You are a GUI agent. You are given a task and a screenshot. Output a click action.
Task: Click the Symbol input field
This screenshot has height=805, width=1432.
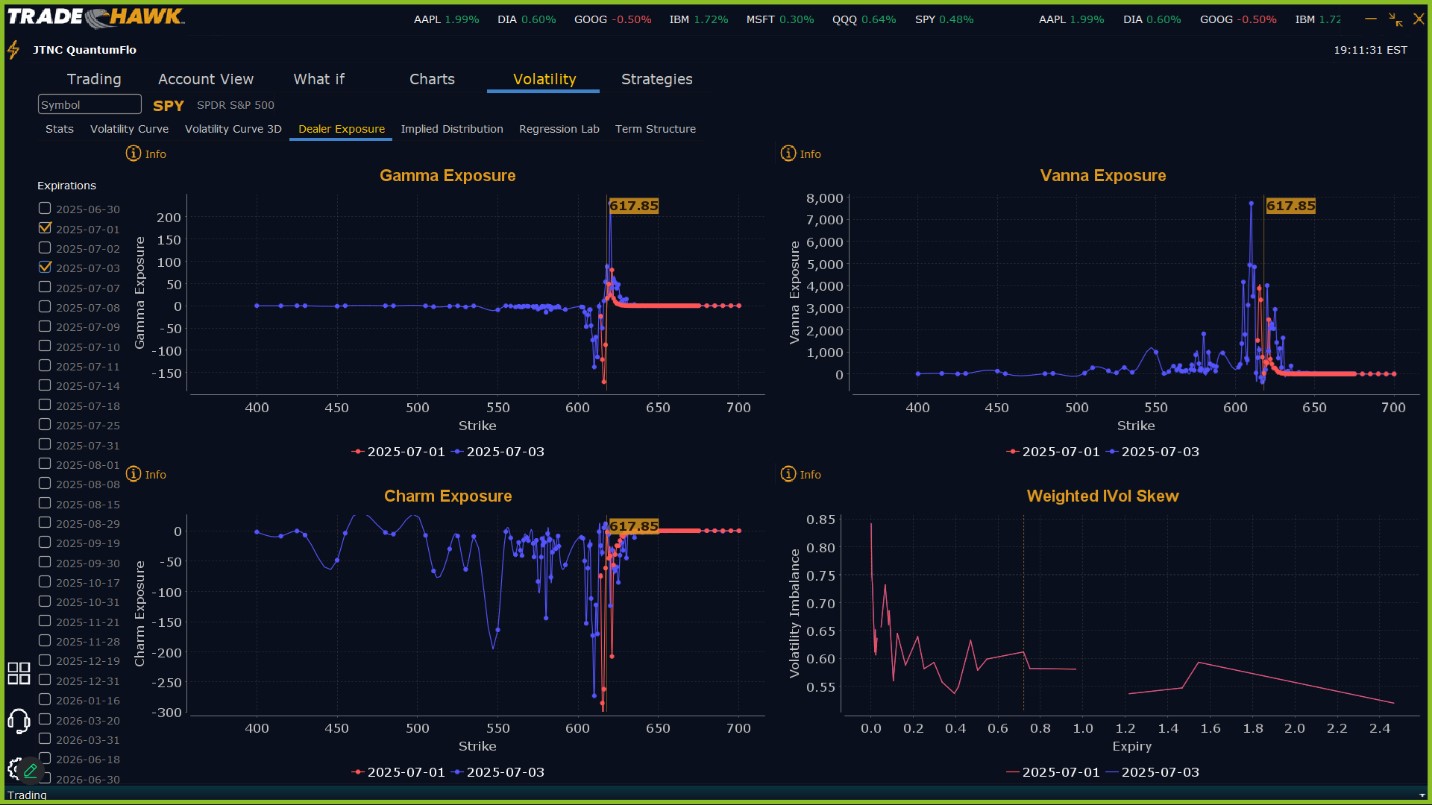[x=90, y=105]
